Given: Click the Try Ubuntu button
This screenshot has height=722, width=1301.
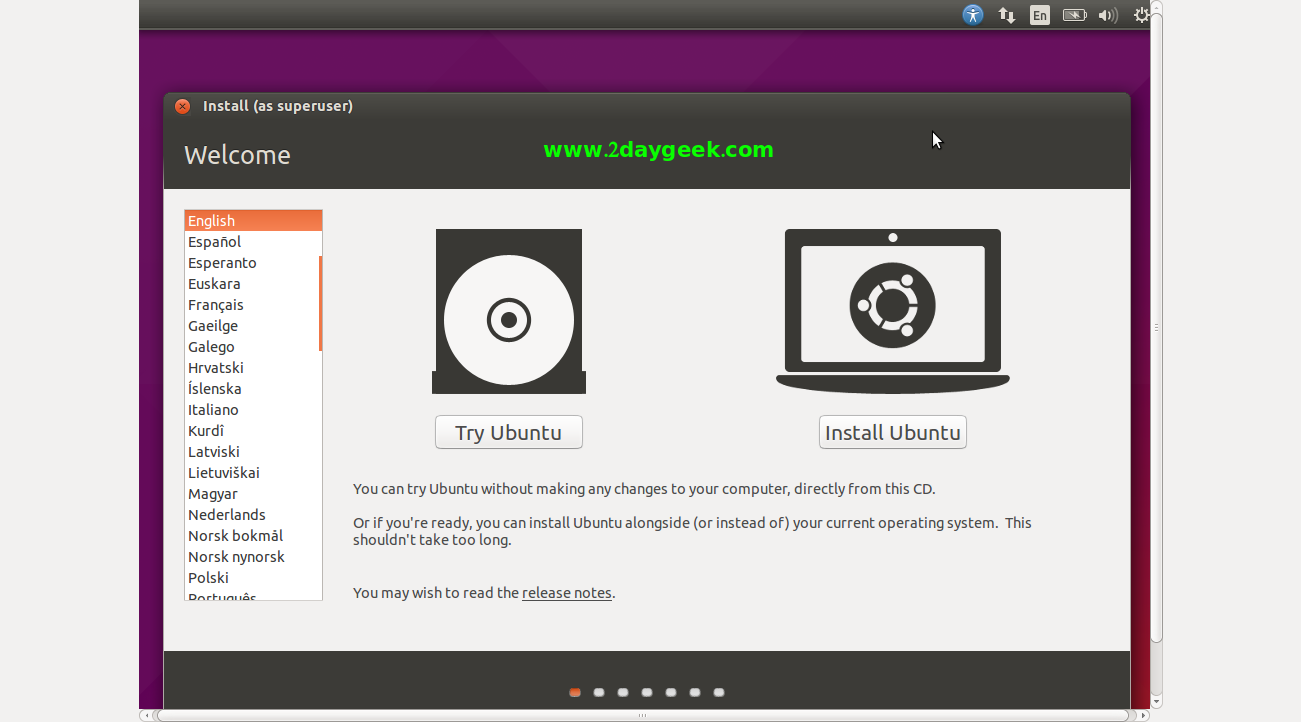Looking at the screenshot, I should click(x=509, y=432).
